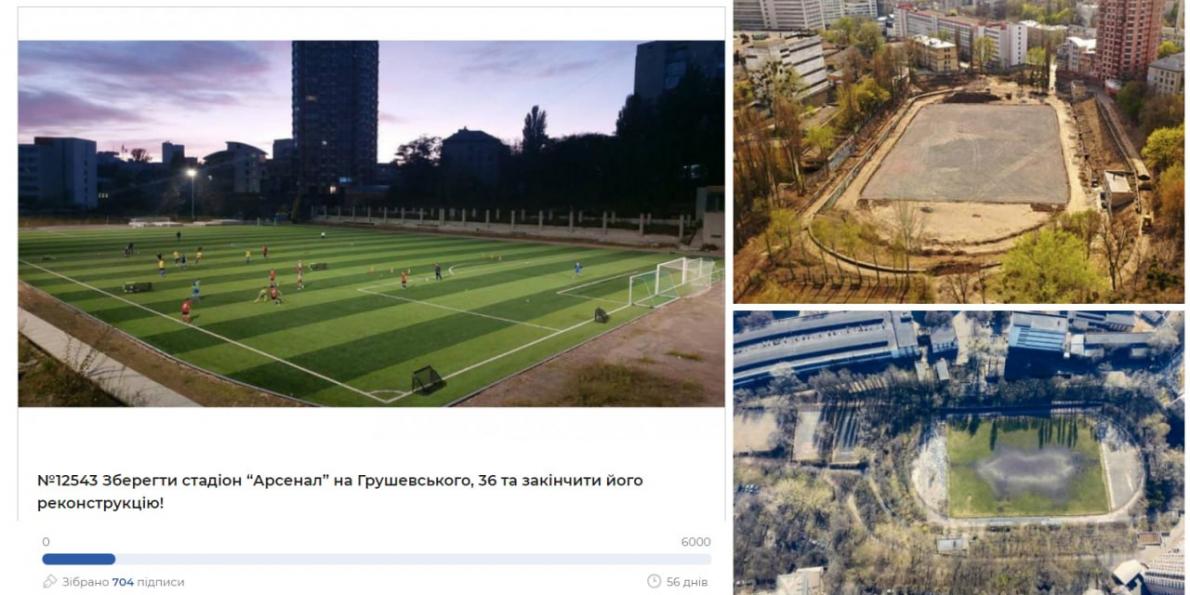Viewport: 1190px width, 595px height.
Task: Click the bold 704 signatures count
Action: 123,582
